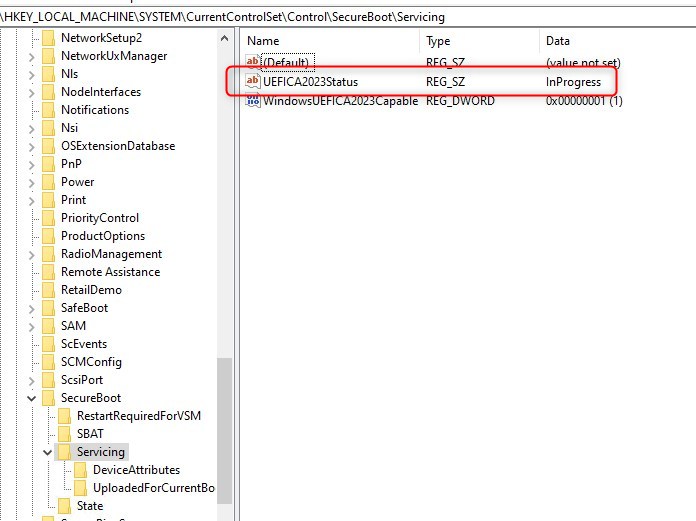Select the State registry key
Image resolution: width=696 pixels, height=521 pixels.
(90, 506)
